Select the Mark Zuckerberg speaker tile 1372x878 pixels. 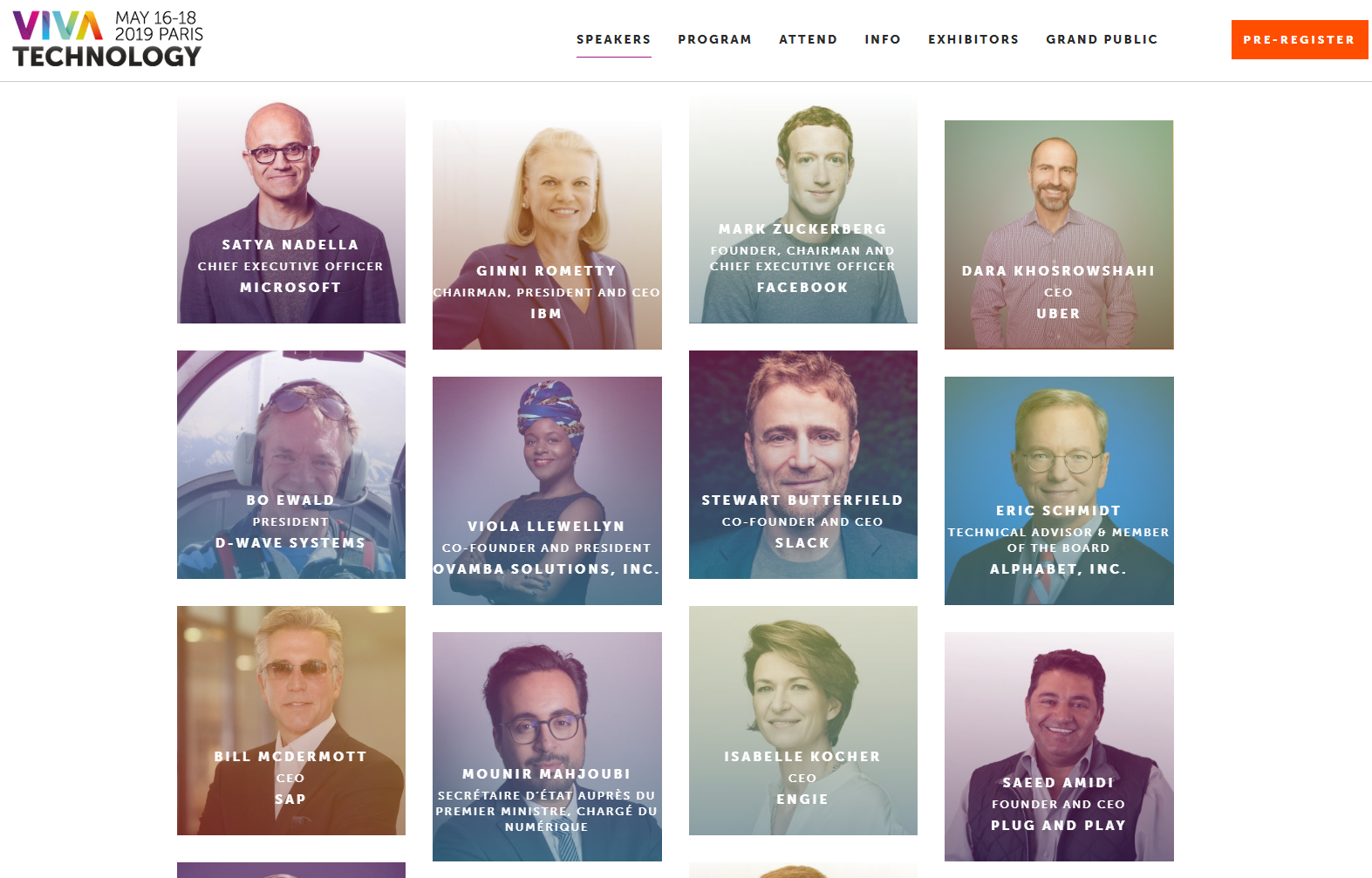(x=803, y=209)
